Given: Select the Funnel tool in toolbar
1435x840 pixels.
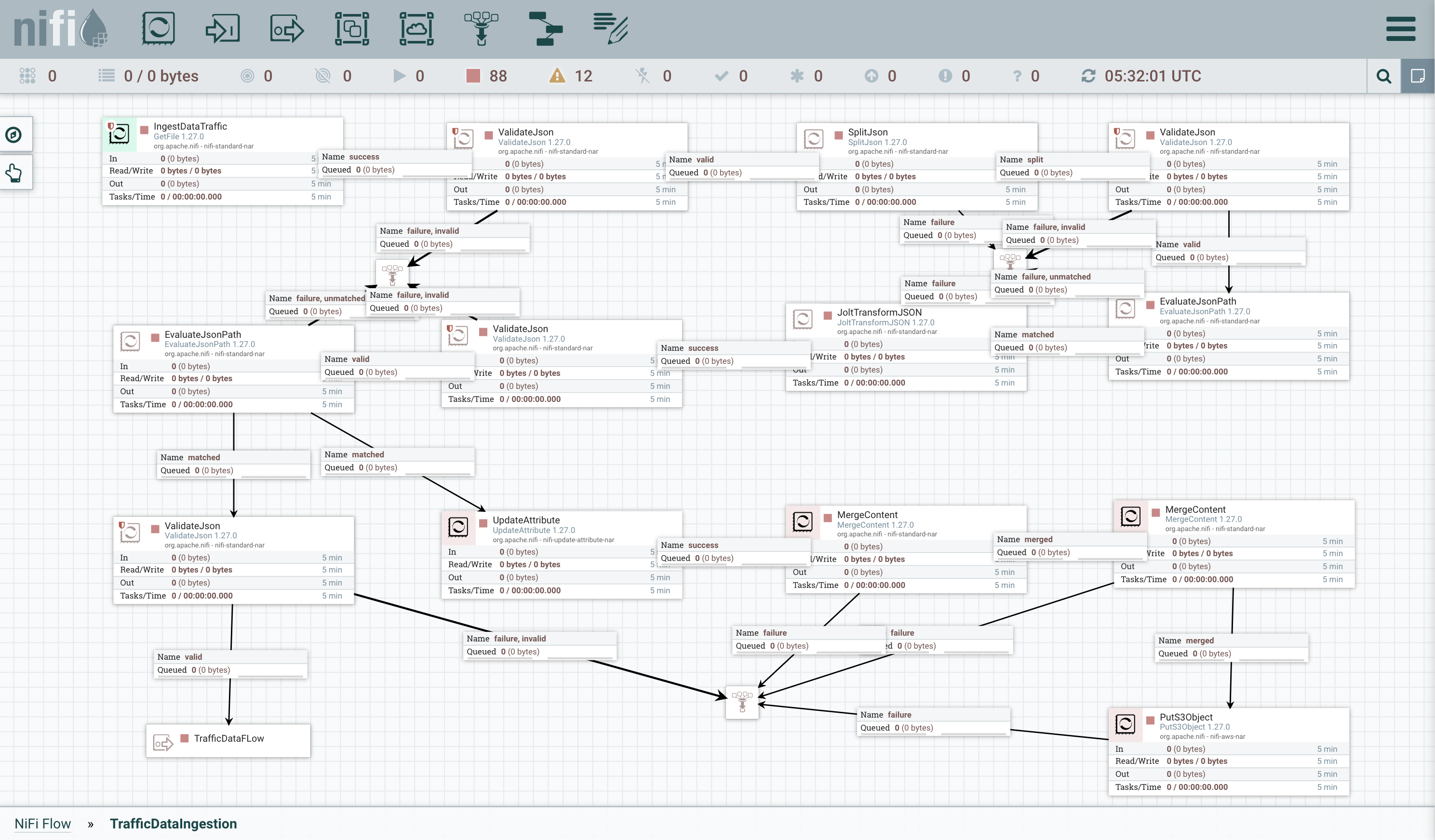Looking at the screenshot, I should click(481, 28).
